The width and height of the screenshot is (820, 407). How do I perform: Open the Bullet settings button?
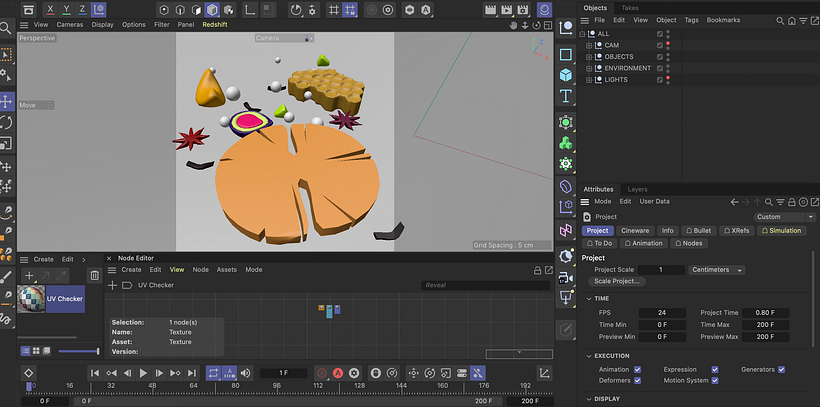point(698,231)
